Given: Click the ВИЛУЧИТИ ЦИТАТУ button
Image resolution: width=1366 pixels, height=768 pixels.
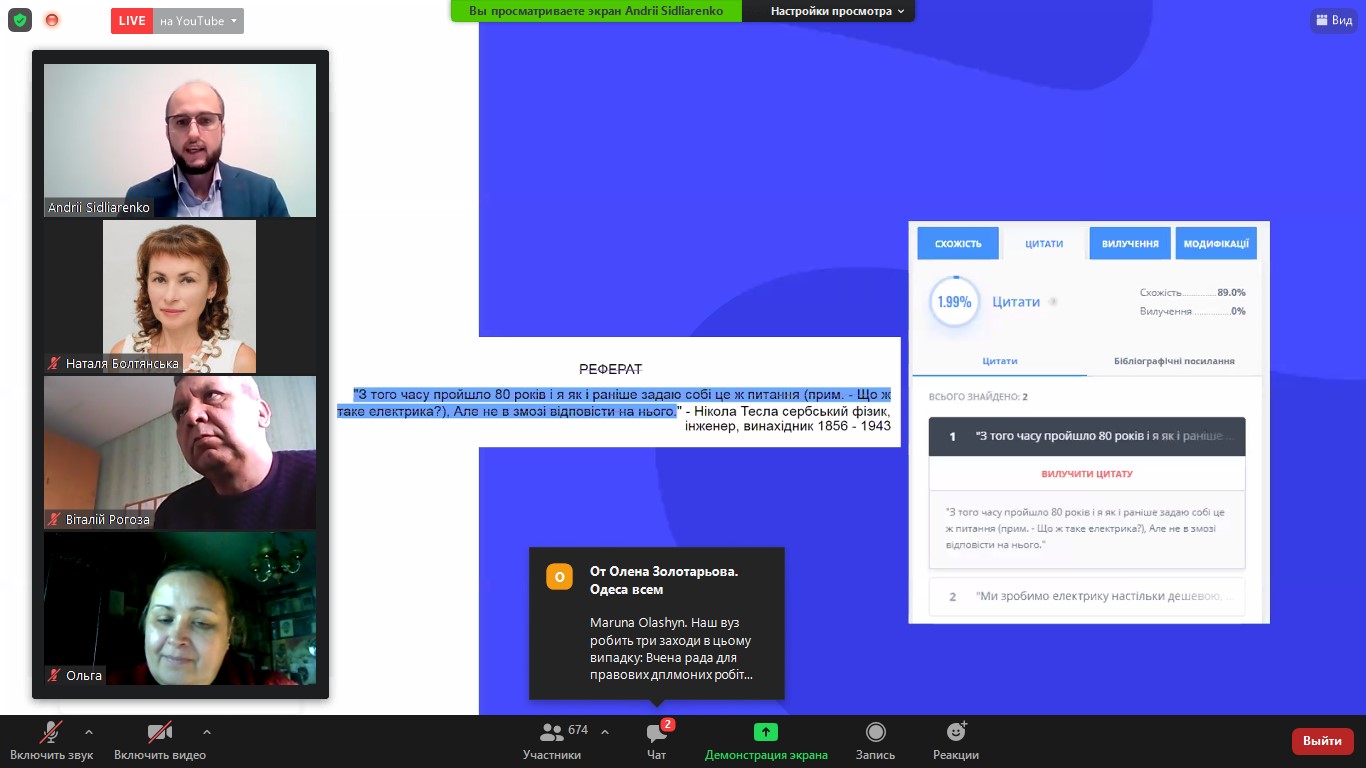Looking at the screenshot, I should click(1087, 474).
